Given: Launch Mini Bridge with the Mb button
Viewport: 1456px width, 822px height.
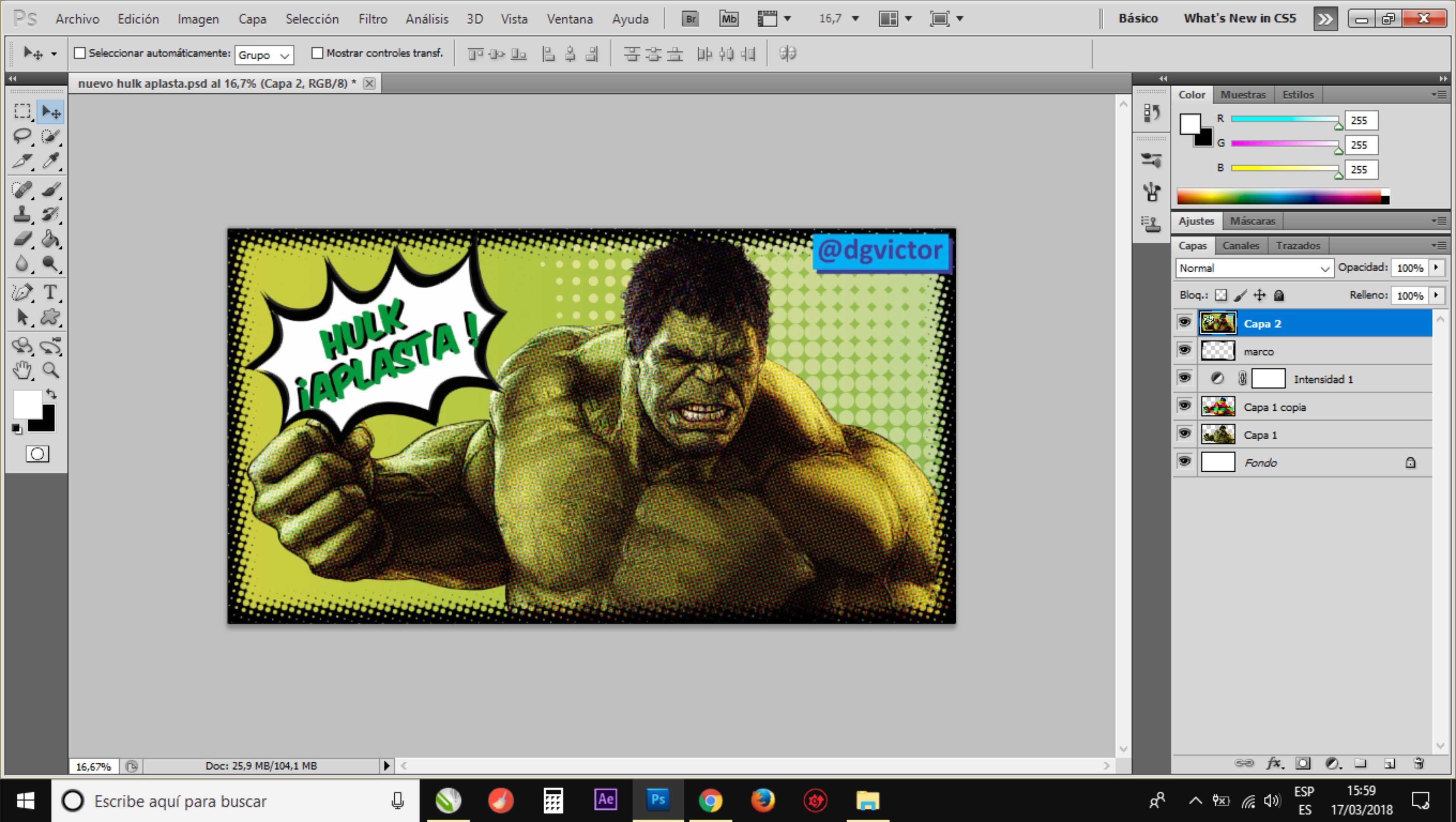Looking at the screenshot, I should click(x=729, y=19).
